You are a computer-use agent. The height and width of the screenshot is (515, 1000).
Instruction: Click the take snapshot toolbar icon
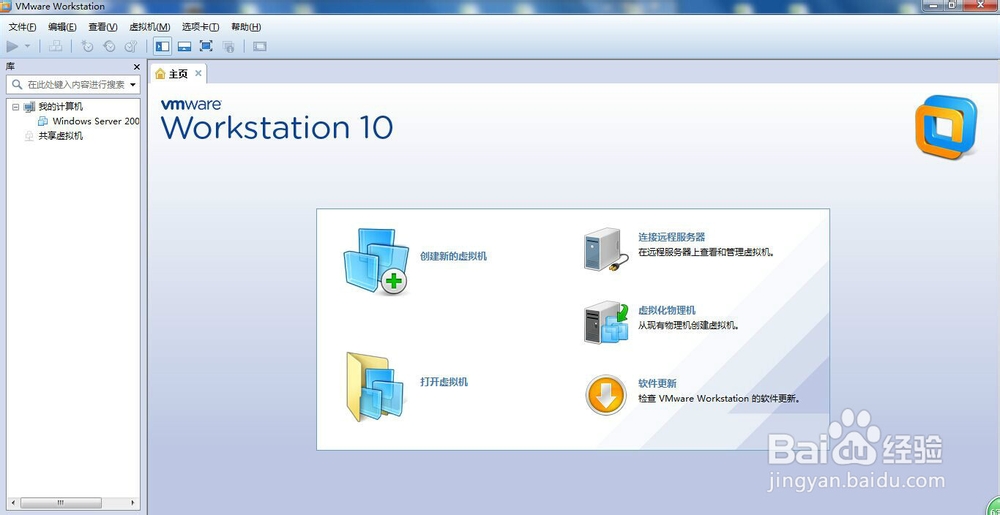point(87,46)
